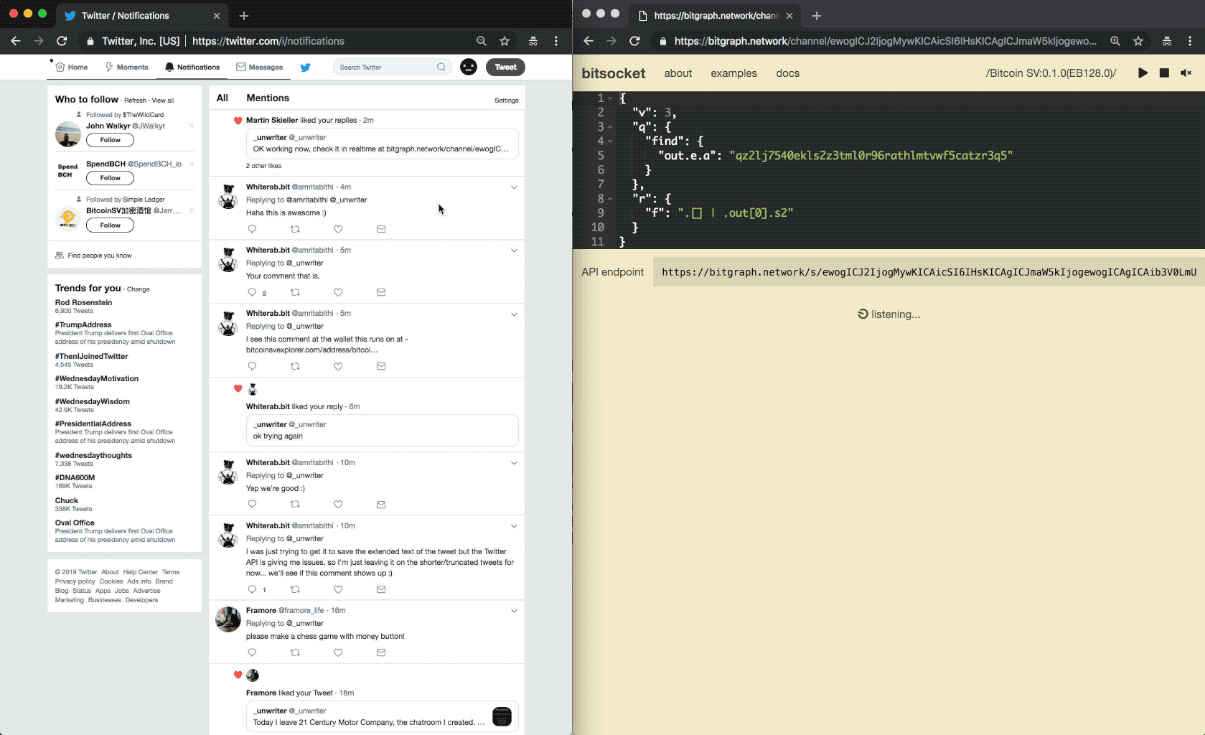
Task: Like the 'Haha this is awesome' tweet
Action: click(x=338, y=229)
